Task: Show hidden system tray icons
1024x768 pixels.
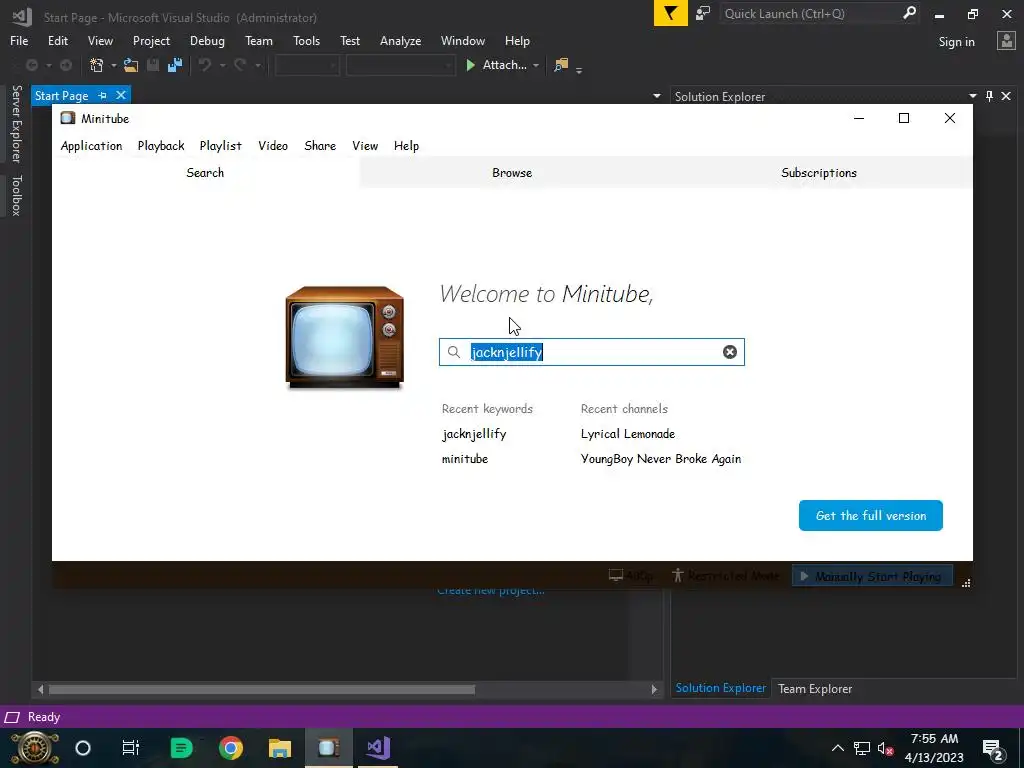Action: tap(837, 748)
